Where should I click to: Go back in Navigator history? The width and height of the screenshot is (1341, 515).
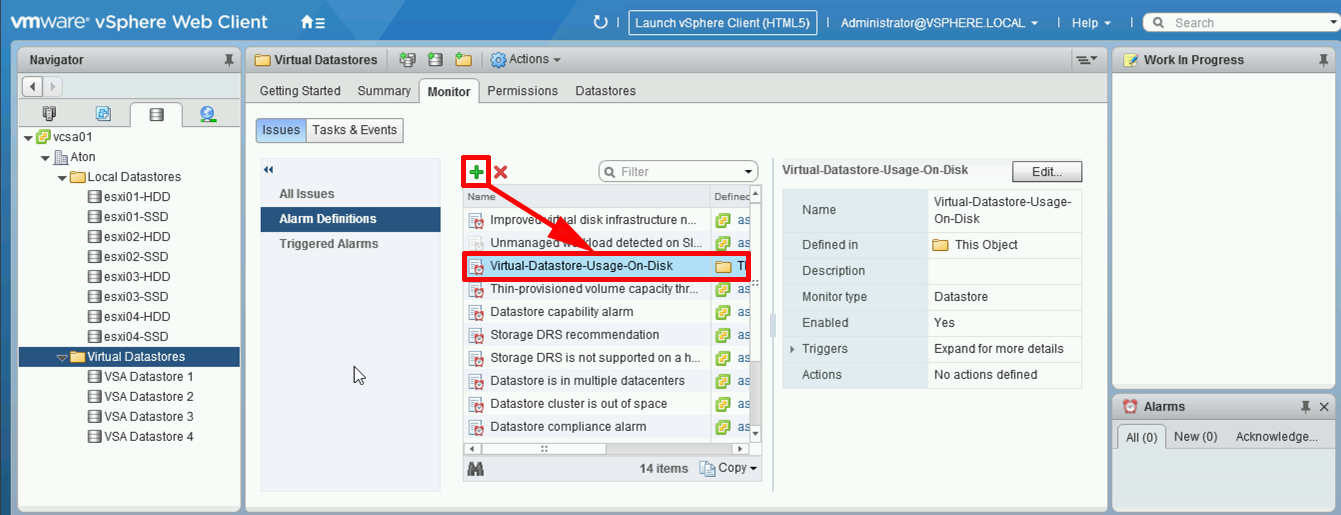coord(32,87)
